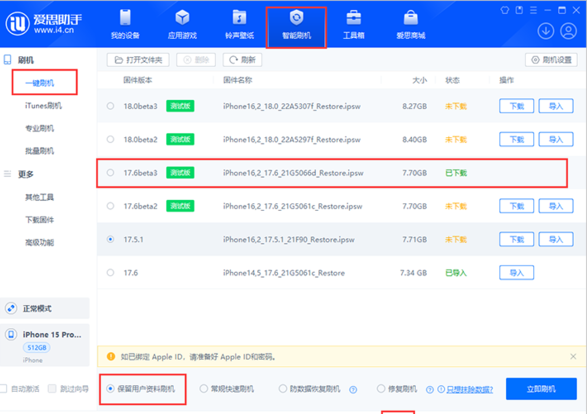The height and width of the screenshot is (414, 587).
Task: Click the 刷机 phone icon in sidebar
Action: tap(7, 60)
